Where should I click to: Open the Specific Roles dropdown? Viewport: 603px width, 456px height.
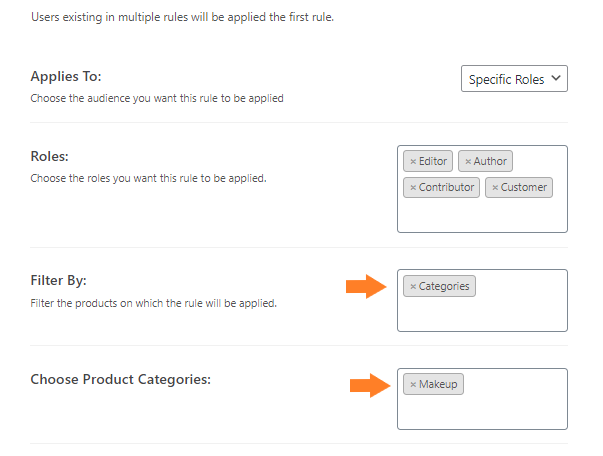coord(514,79)
